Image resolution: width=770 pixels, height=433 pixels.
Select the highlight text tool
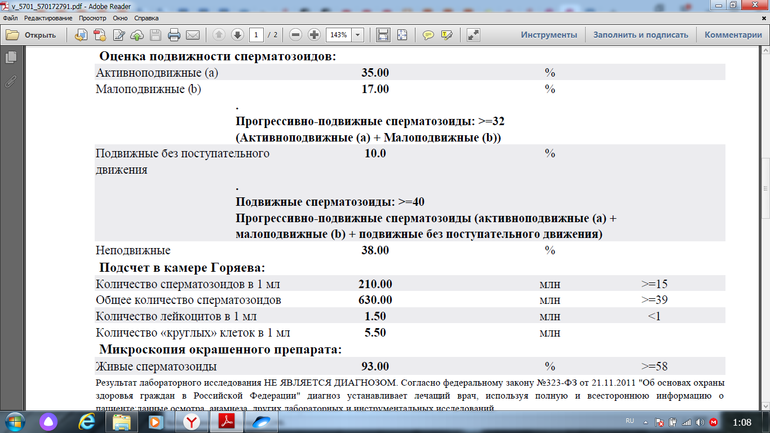click(x=446, y=35)
